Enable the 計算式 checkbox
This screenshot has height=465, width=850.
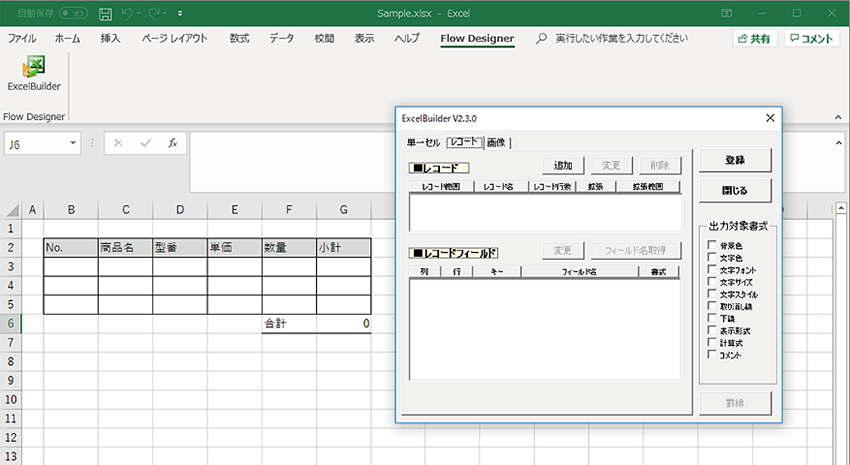tap(712, 343)
